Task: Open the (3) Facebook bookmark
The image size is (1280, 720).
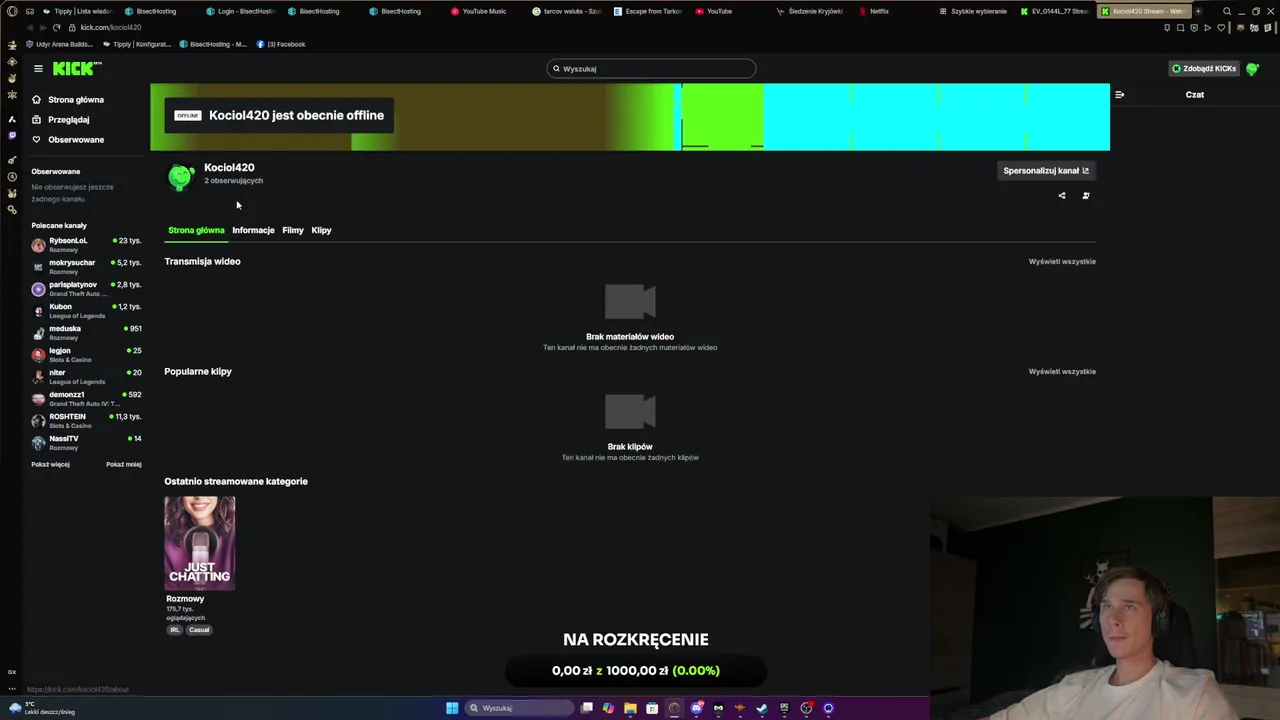Action: click(281, 45)
